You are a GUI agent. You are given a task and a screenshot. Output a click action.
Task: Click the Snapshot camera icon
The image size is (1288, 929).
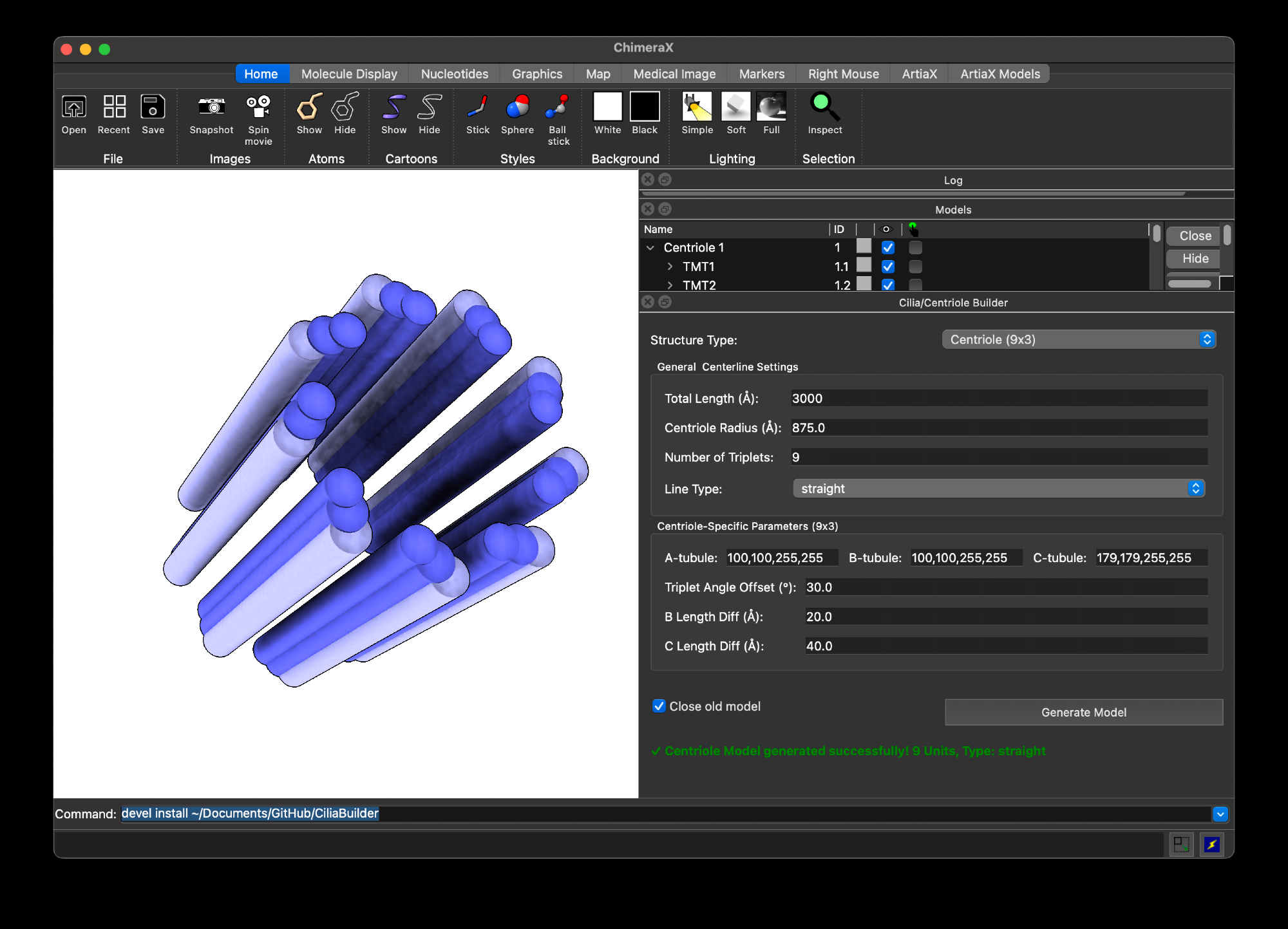[211, 108]
